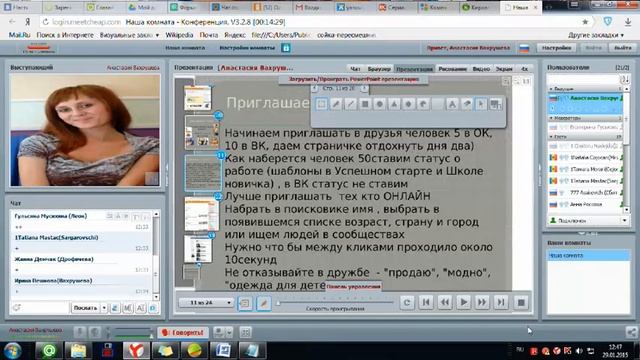Collapse the Гости group in users list

click(551, 136)
